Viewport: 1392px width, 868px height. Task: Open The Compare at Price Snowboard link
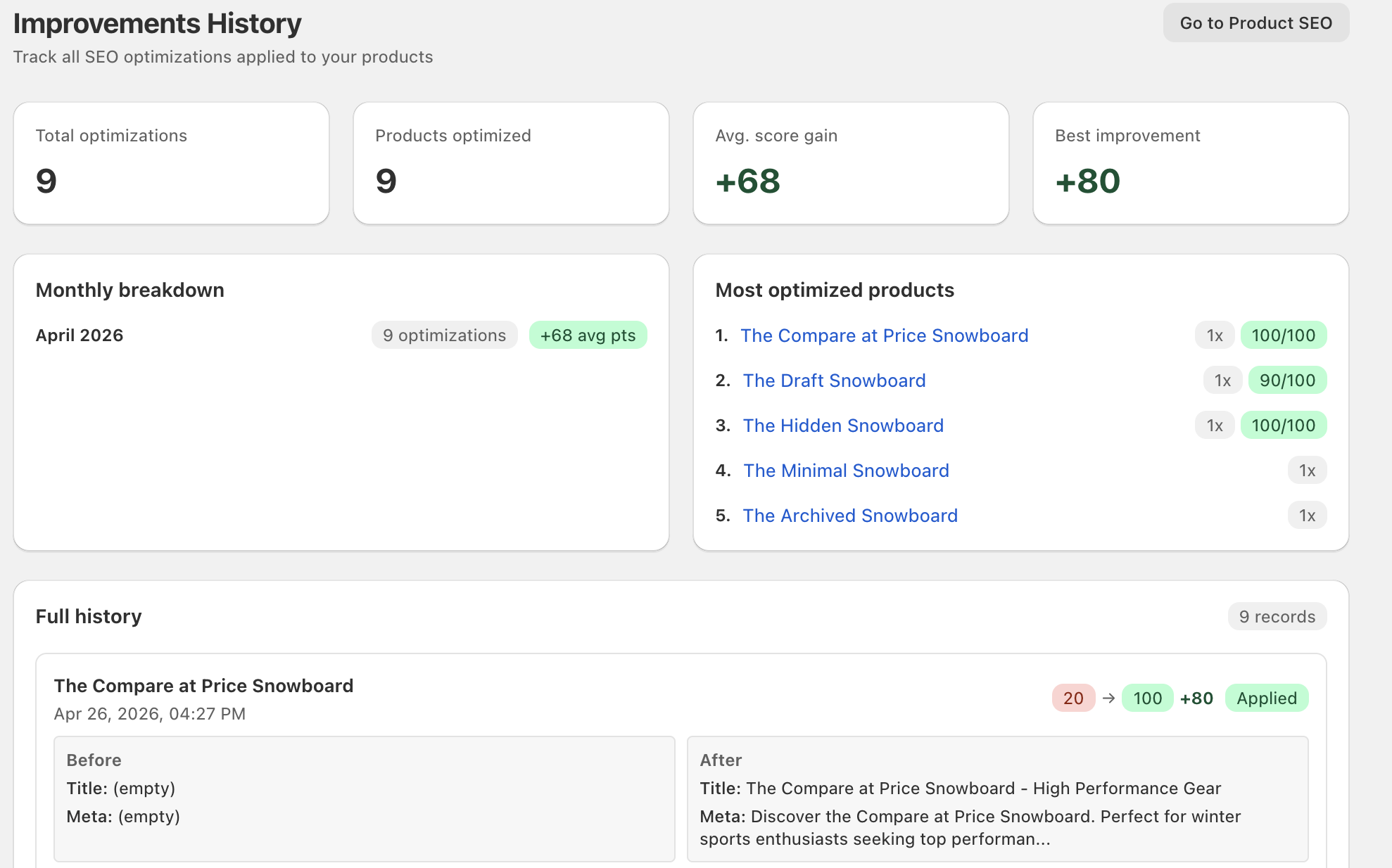884,336
